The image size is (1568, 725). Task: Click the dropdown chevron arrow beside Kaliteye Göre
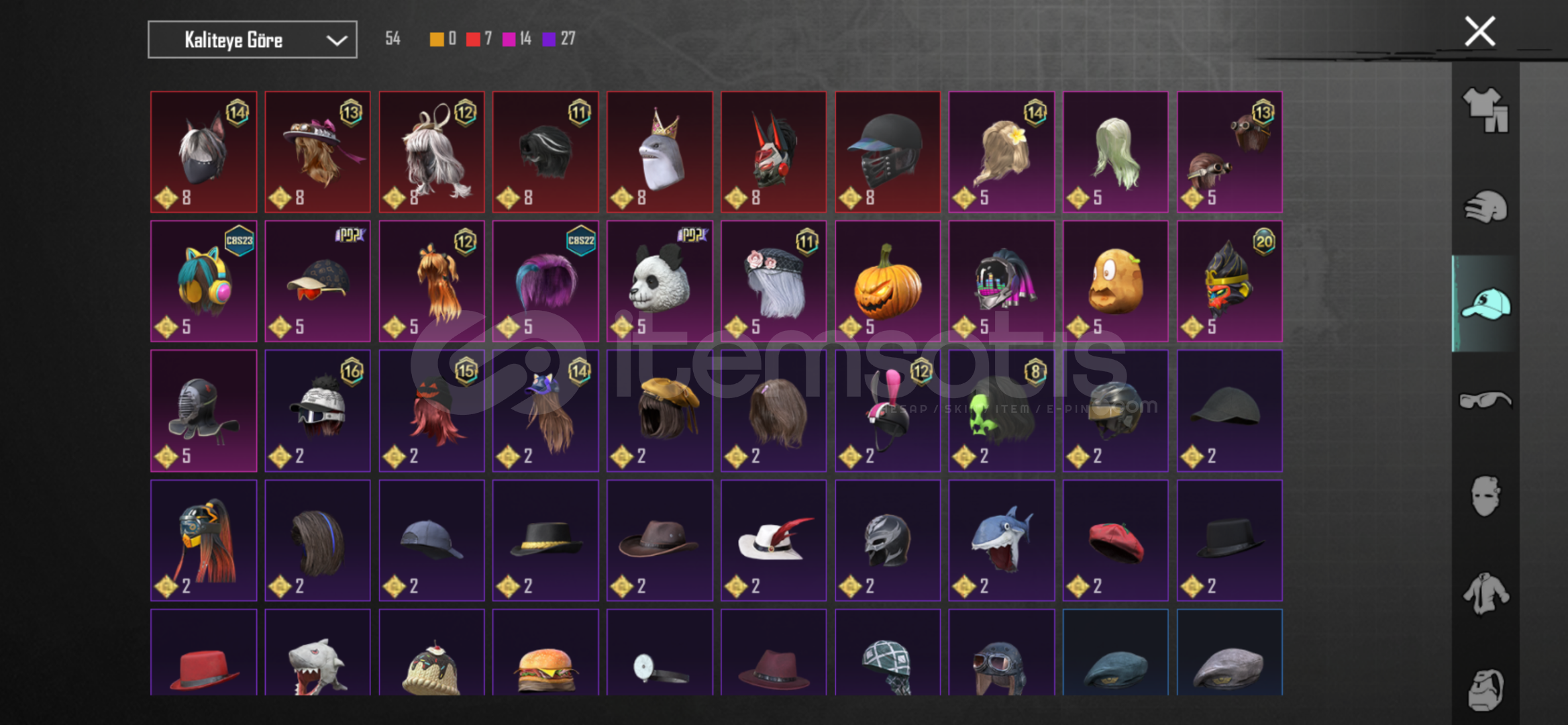point(336,40)
